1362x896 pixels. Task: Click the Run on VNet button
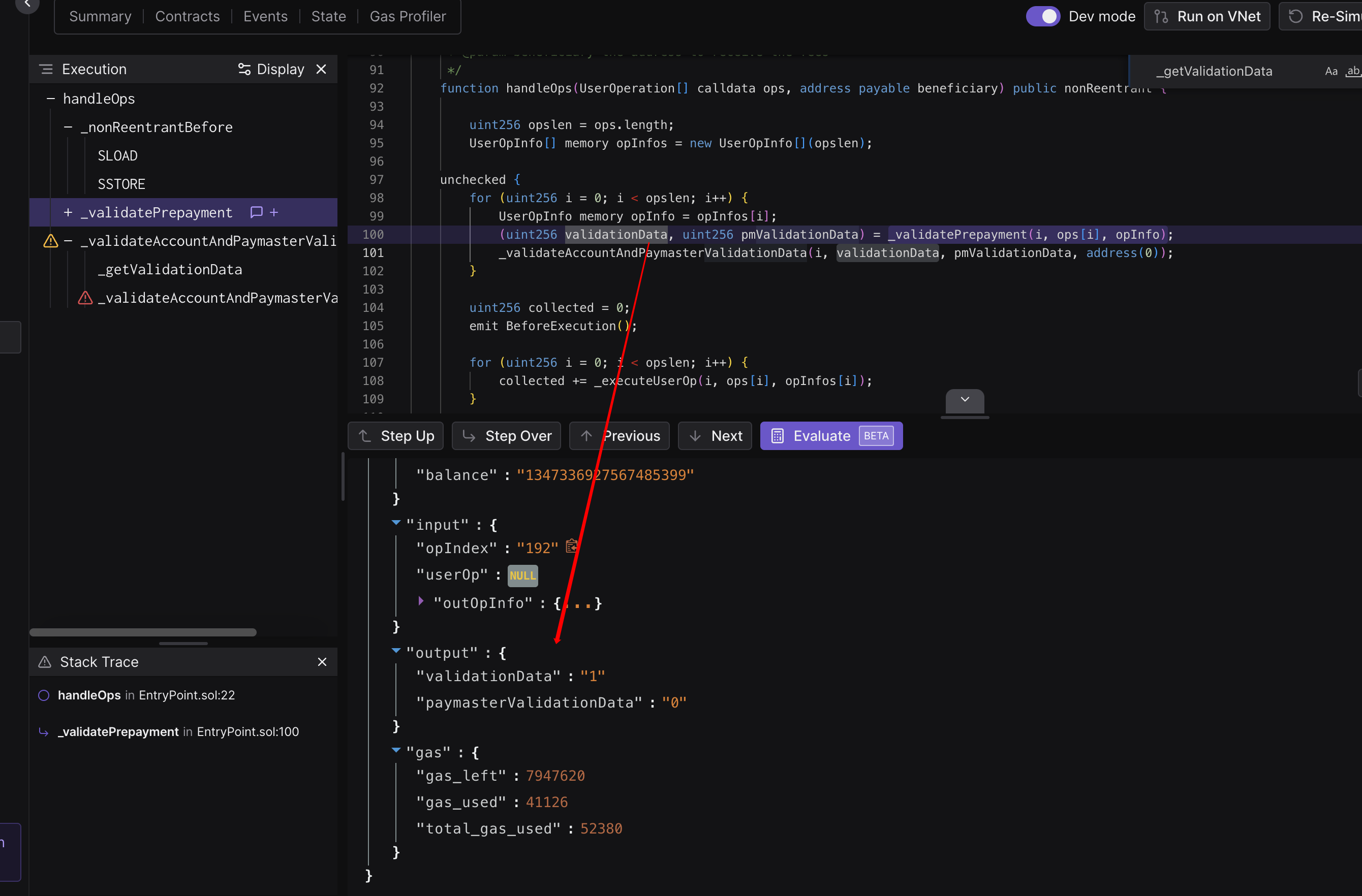(1207, 17)
